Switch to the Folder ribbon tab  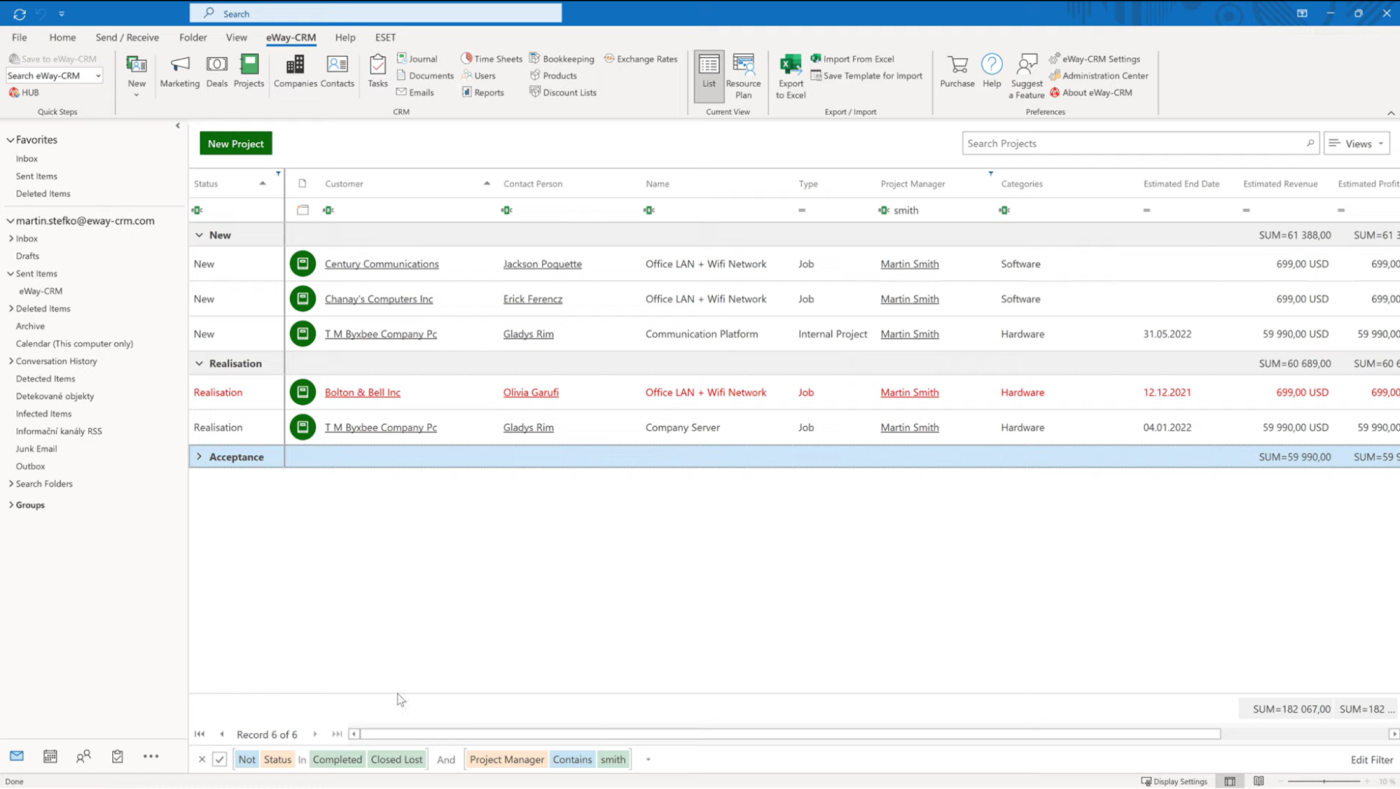point(193,38)
